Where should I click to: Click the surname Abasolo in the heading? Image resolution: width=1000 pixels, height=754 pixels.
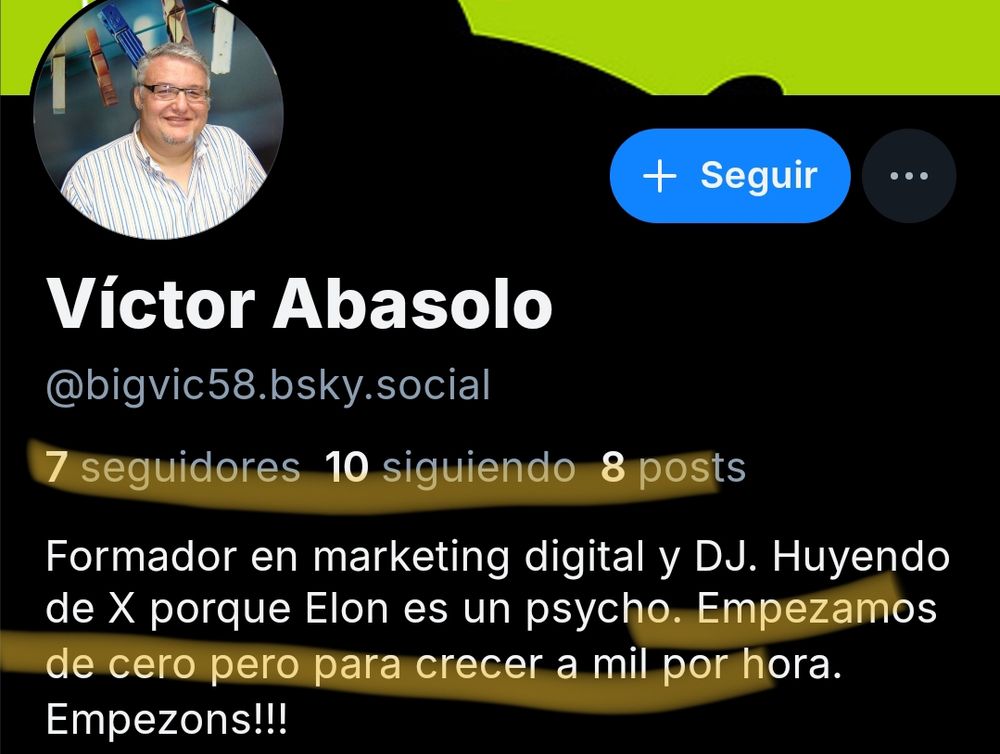pos(413,305)
